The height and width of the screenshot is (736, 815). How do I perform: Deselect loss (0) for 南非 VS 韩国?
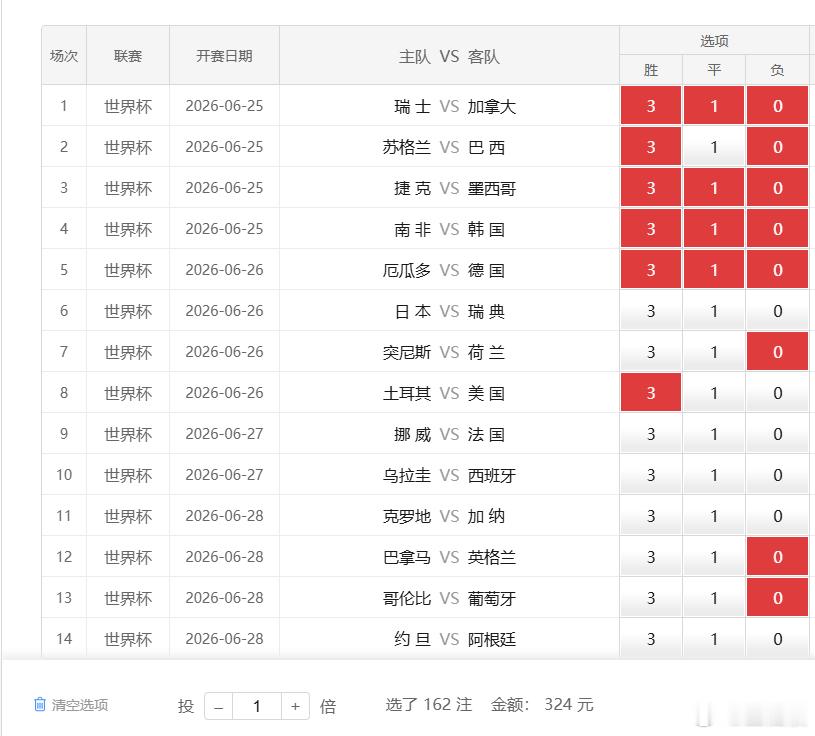pyautogui.click(x=778, y=229)
